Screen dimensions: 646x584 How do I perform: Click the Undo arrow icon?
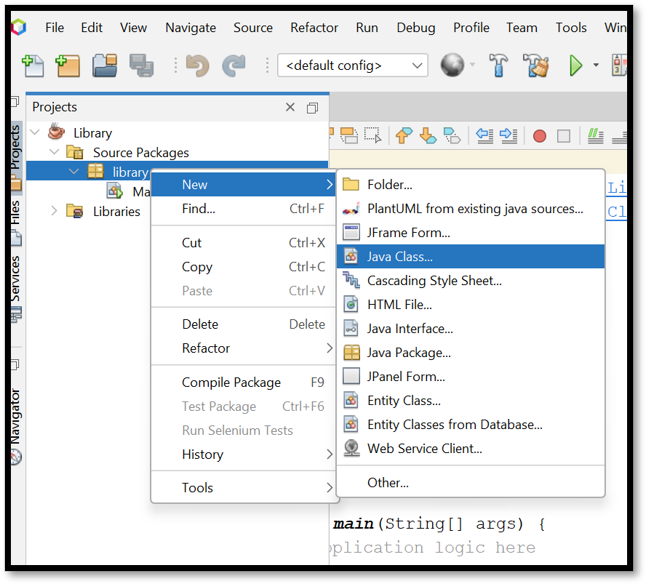pyautogui.click(x=197, y=65)
